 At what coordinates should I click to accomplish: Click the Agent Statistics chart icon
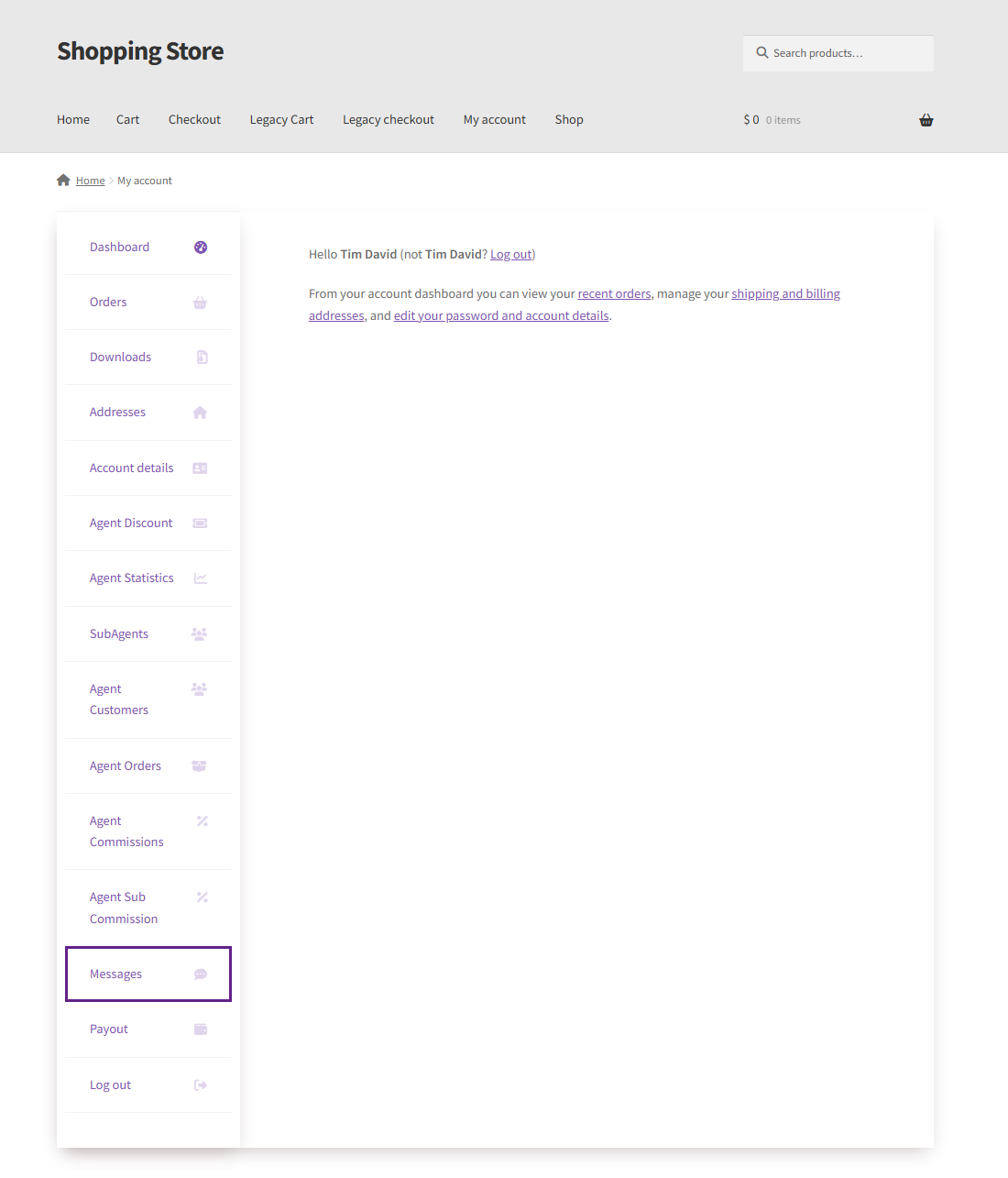pos(201,578)
